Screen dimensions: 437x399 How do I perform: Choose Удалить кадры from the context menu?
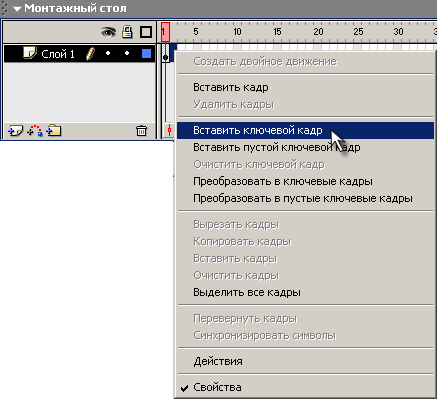(305, 105)
